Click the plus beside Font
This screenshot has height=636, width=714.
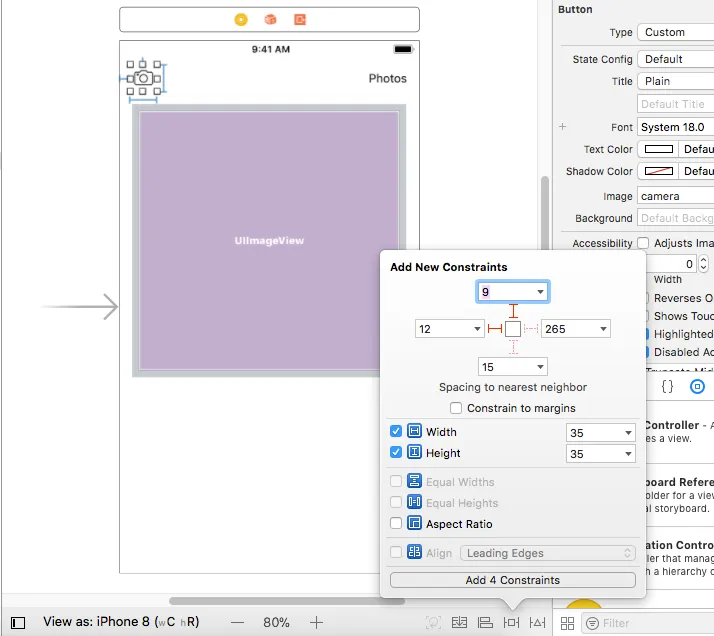pyautogui.click(x=562, y=127)
